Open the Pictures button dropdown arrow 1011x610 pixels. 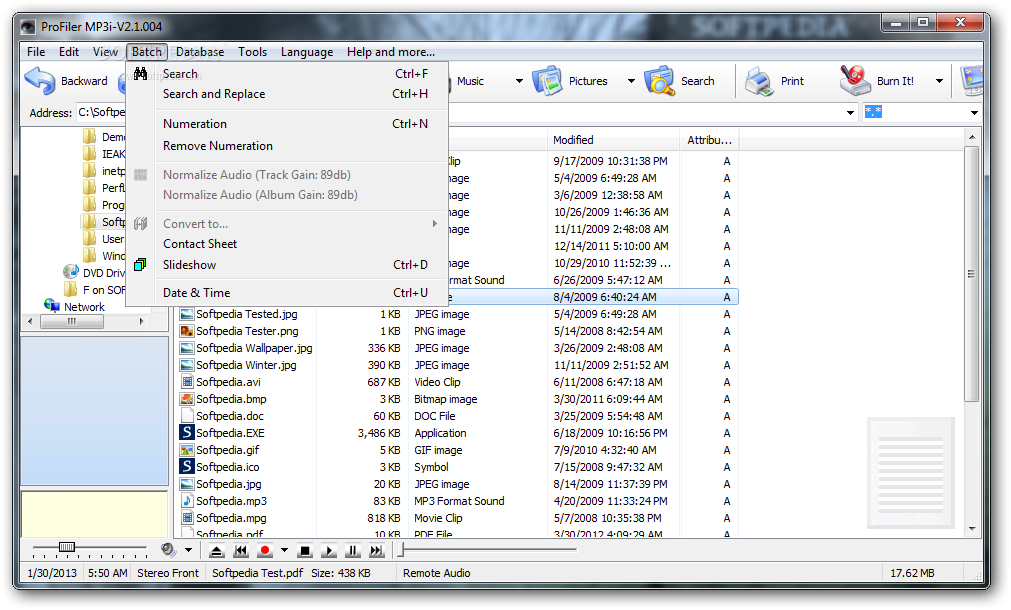(x=631, y=81)
